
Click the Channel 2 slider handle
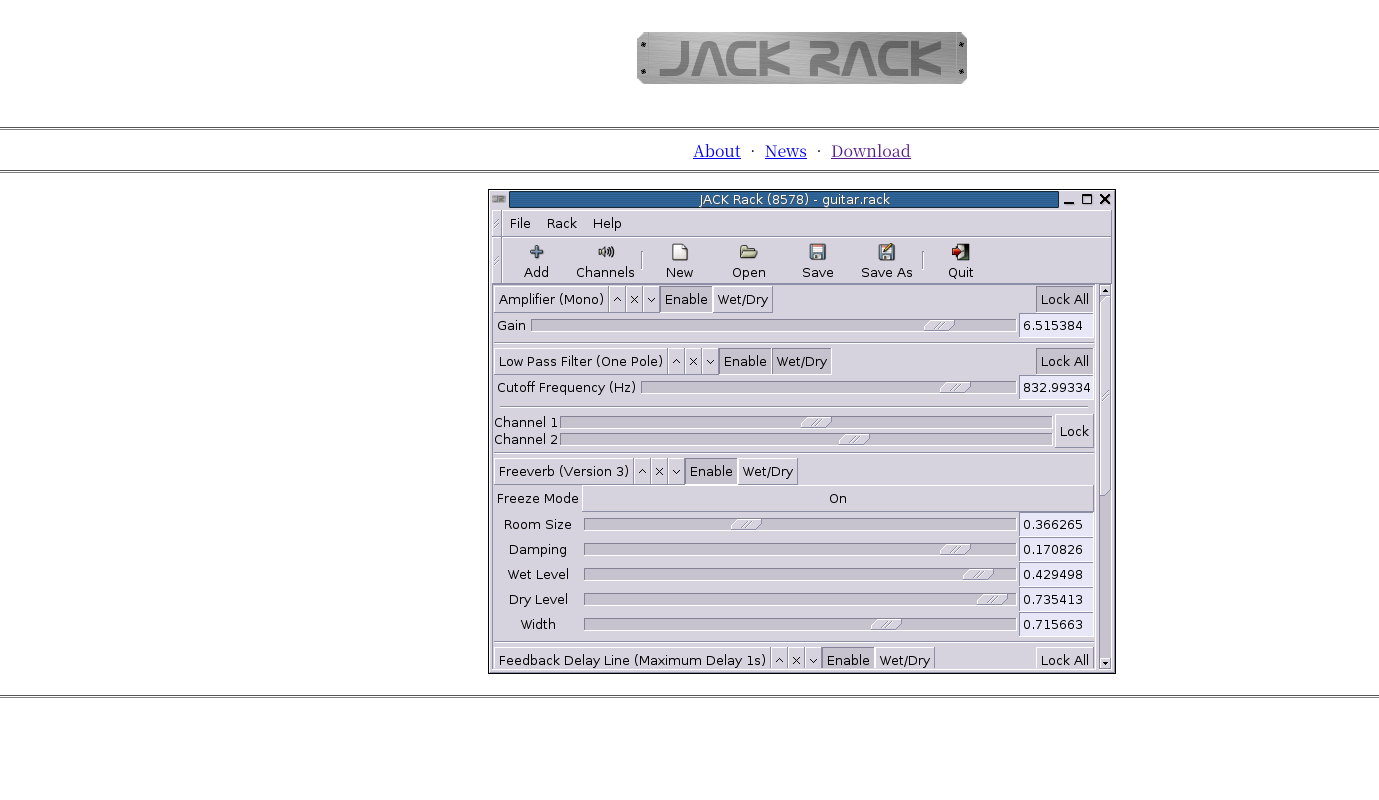point(854,439)
